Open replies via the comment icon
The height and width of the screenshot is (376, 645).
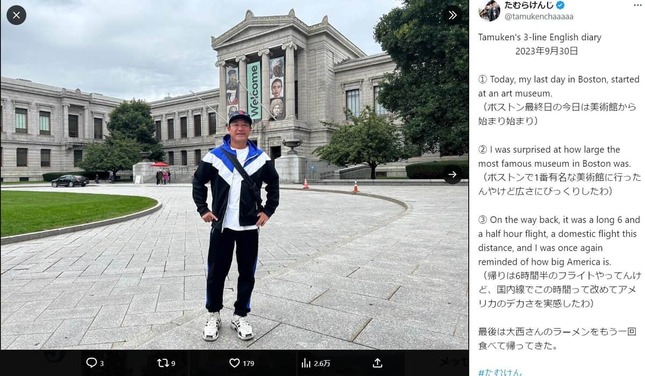[x=91, y=362]
